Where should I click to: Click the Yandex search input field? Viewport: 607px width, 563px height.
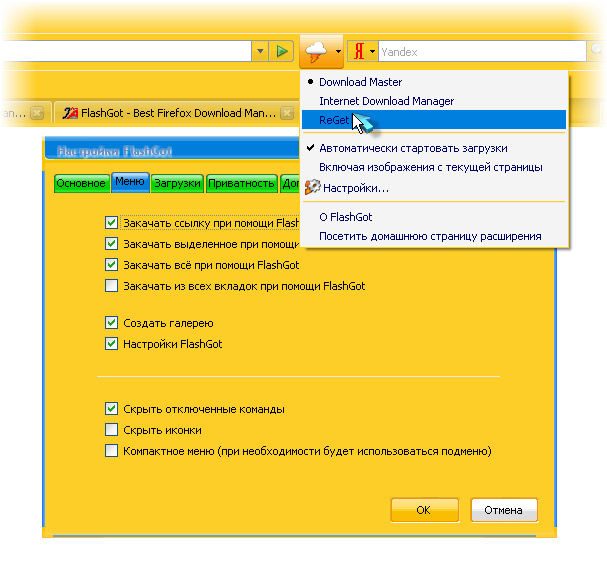tap(482, 51)
